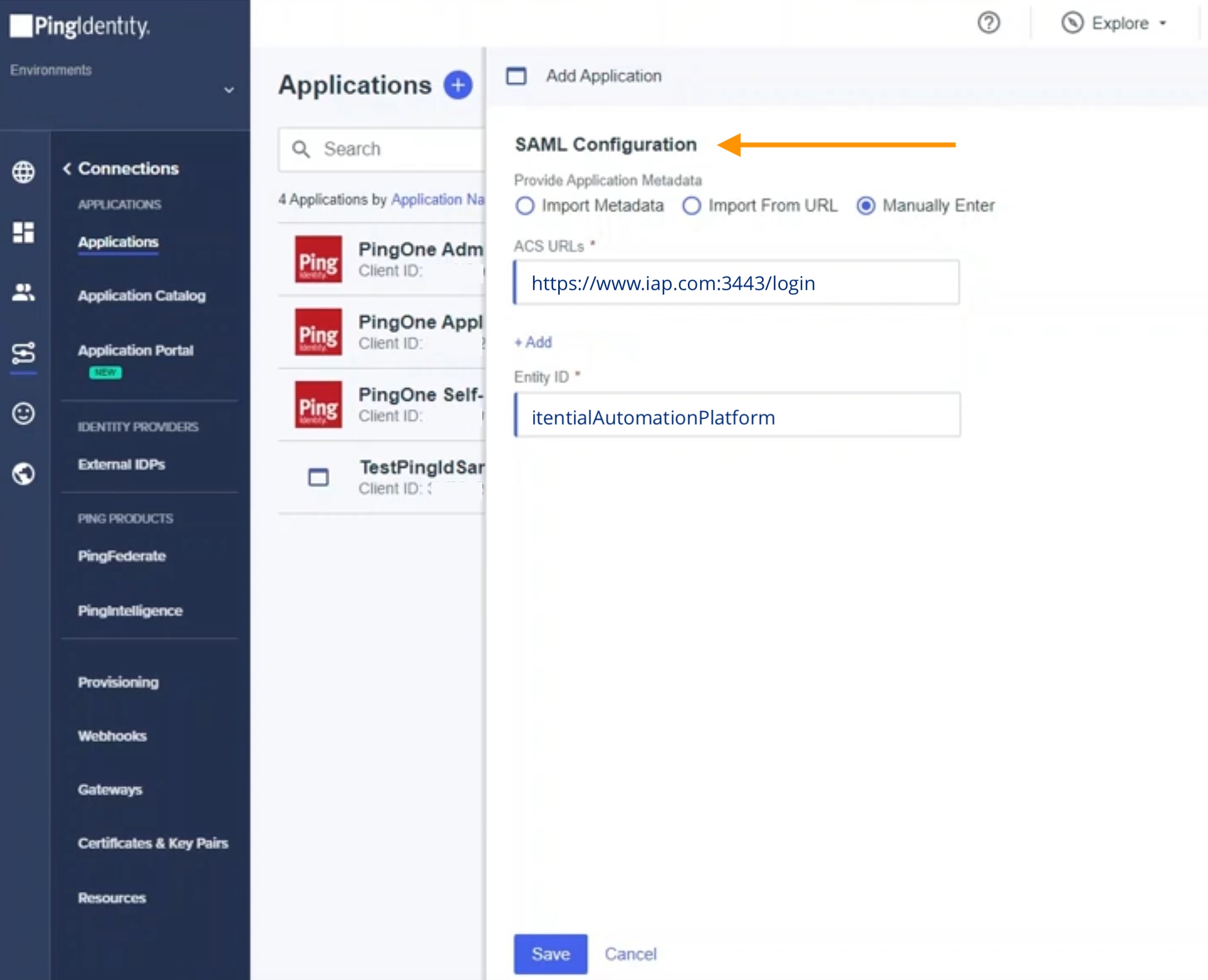Go to External IDPs menu item
The image size is (1208, 980).
[121, 464]
